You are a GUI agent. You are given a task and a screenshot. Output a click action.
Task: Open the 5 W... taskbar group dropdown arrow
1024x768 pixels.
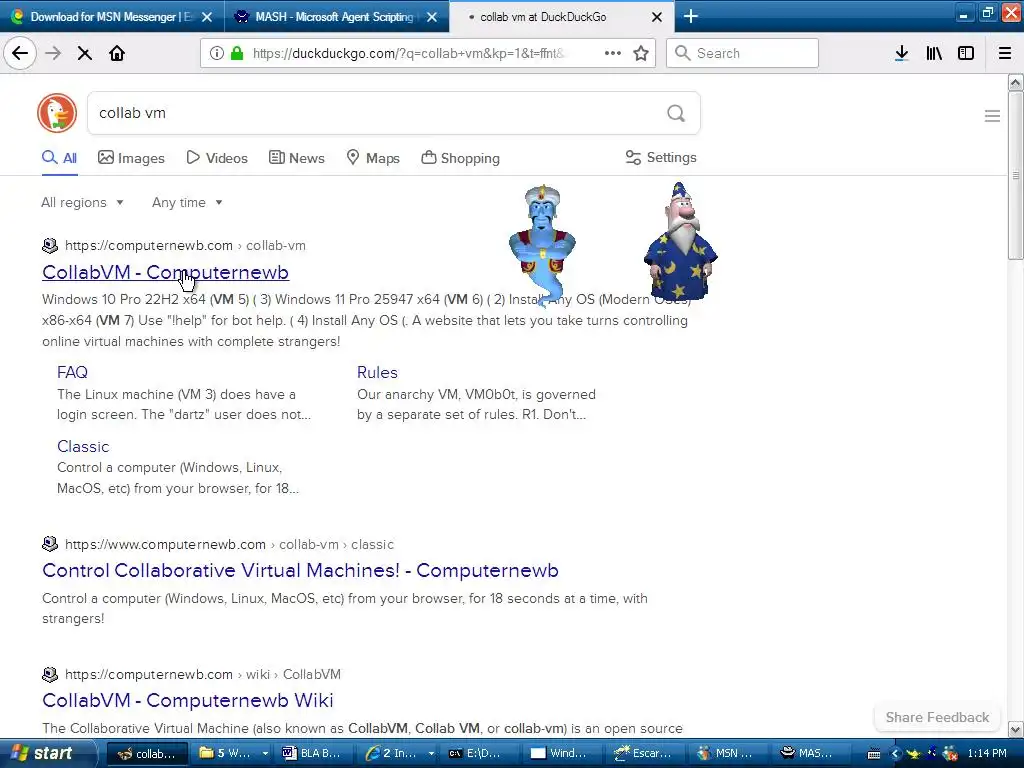[x=264, y=753]
